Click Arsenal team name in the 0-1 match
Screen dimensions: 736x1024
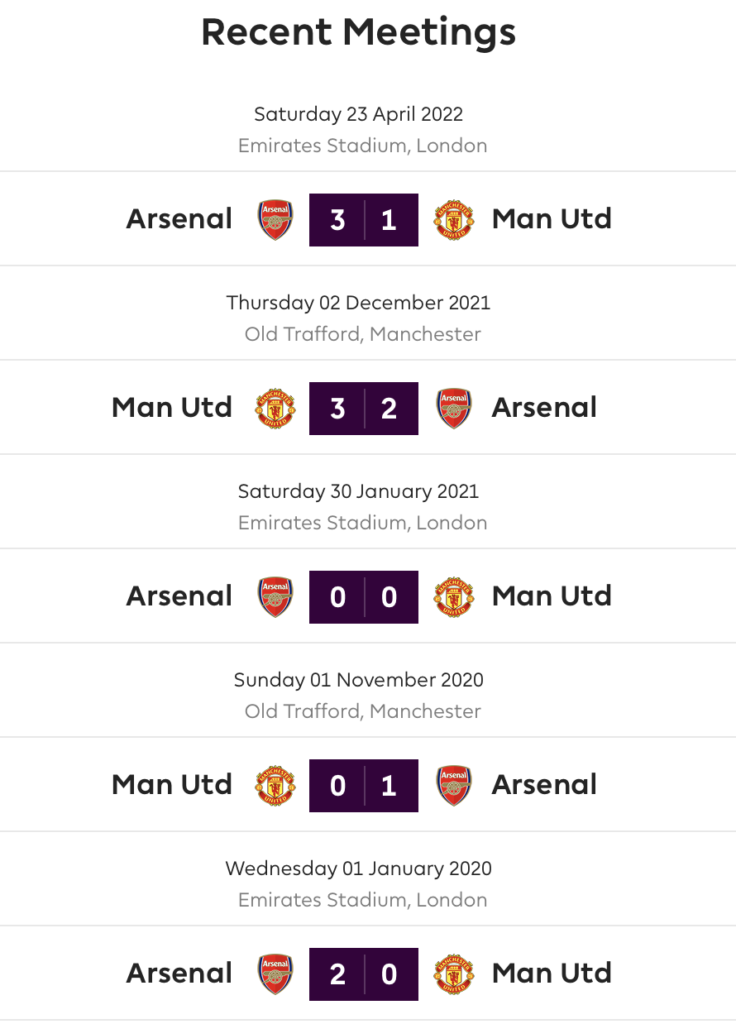(544, 785)
